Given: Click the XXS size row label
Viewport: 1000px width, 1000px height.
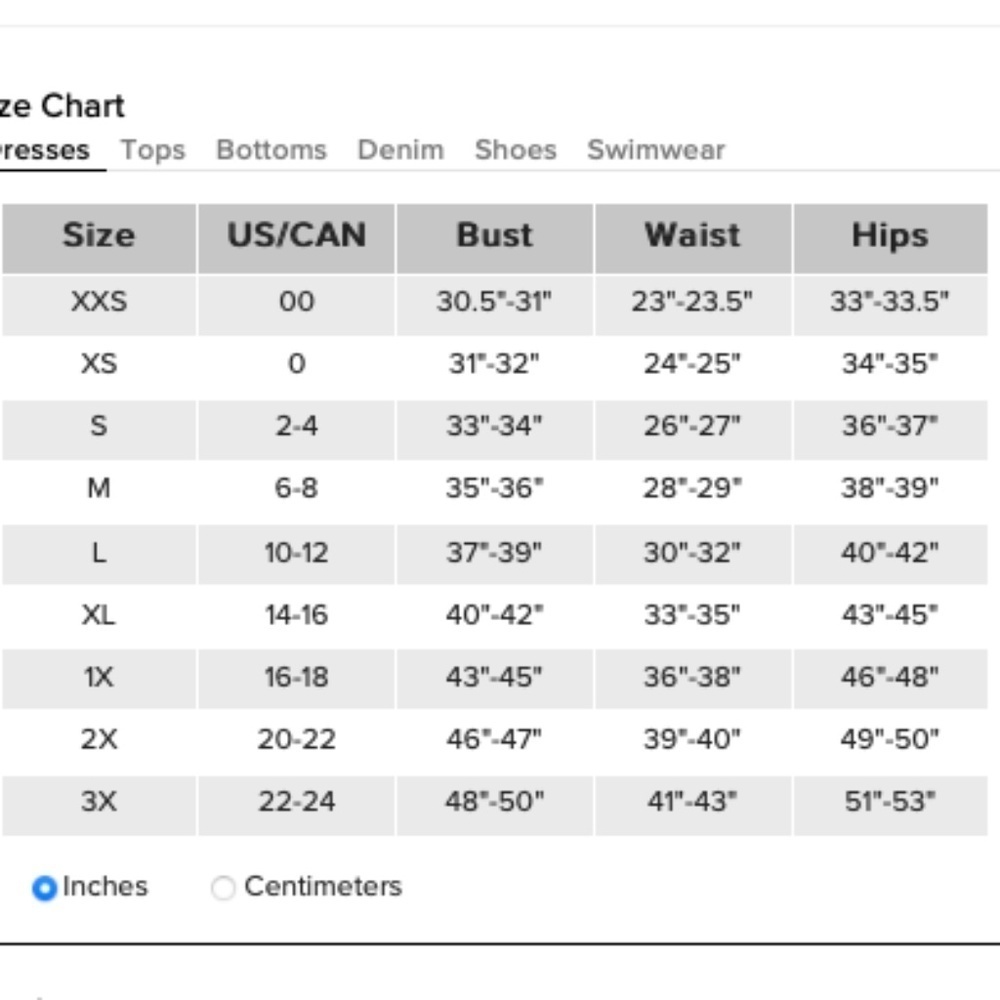Looking at the screenshot, I should 99,302.
